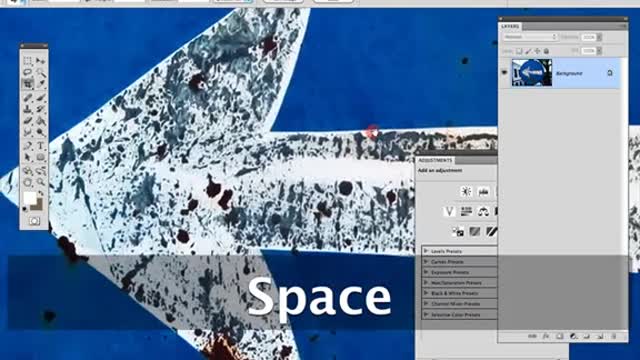Select the Quick Selection tool

40,72
